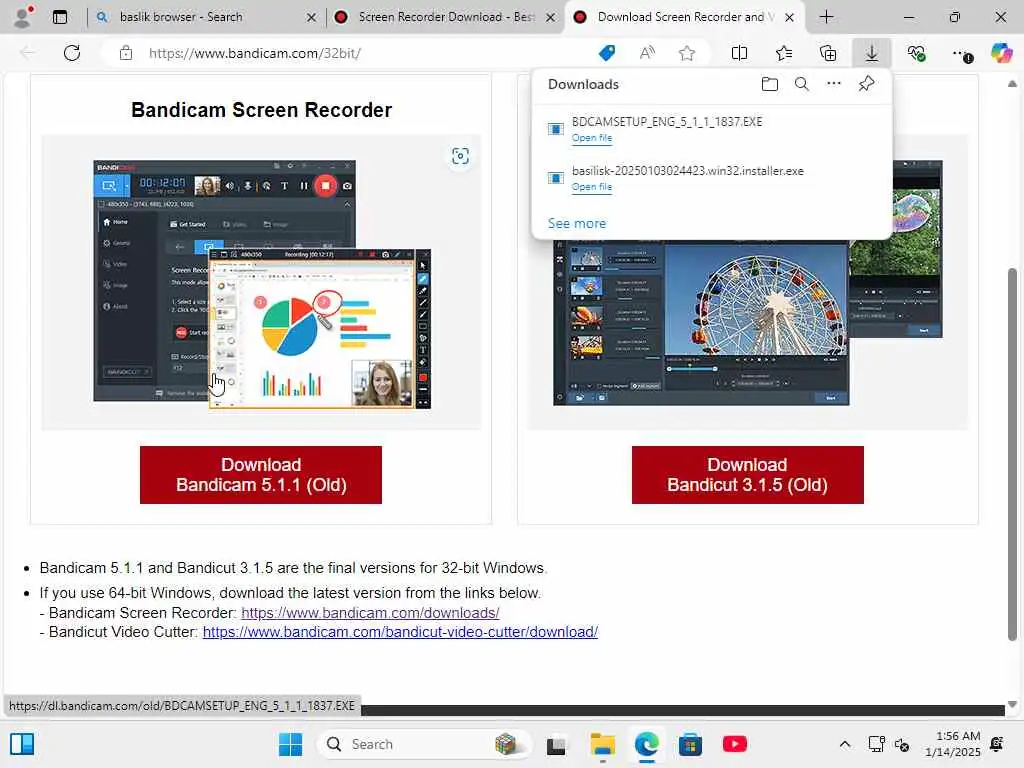Click the taskbar Search box
This screenshot has width=1024, height=768.
(423, 744)
